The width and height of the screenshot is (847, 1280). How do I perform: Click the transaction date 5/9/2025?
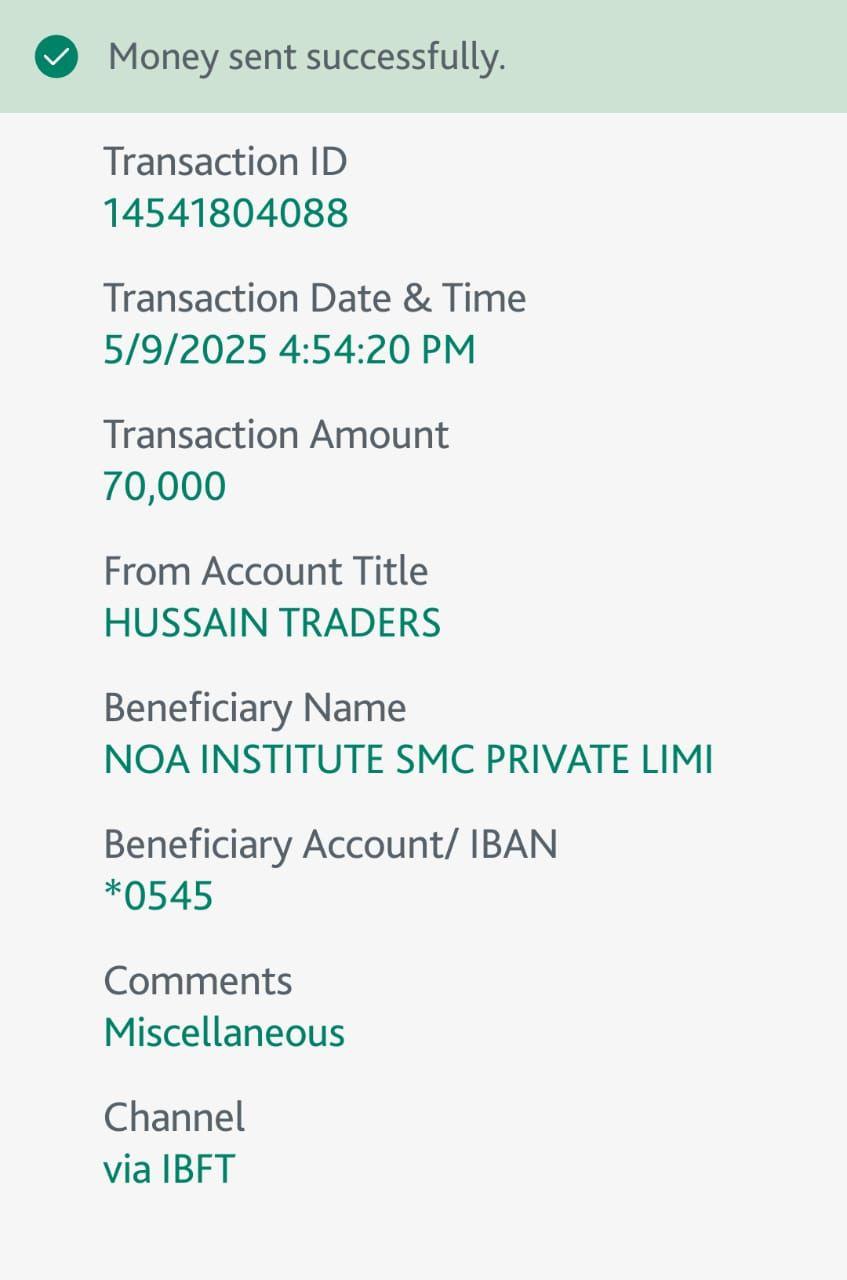click(185, 350)
